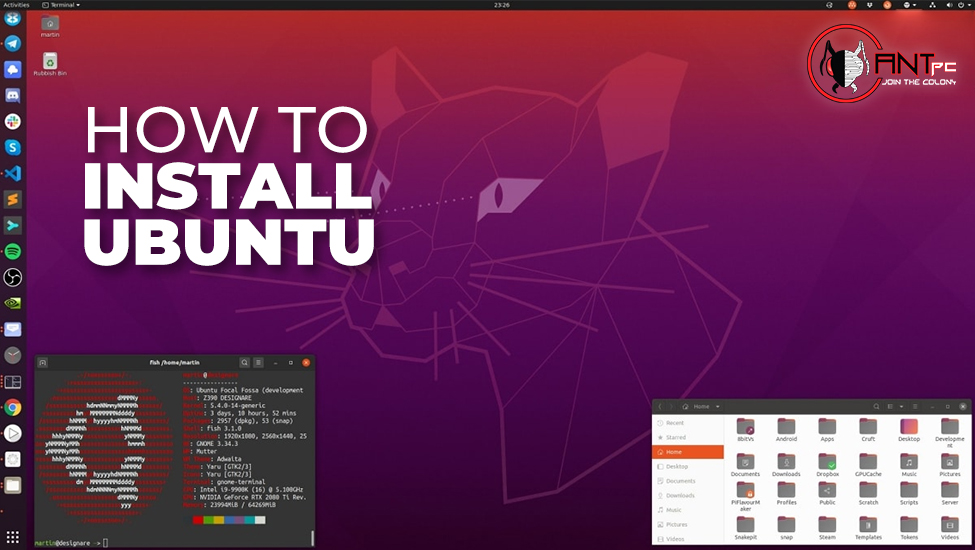Click the volume icon in the top bar
The image size is (975, 550).
[x=950, y=4]
